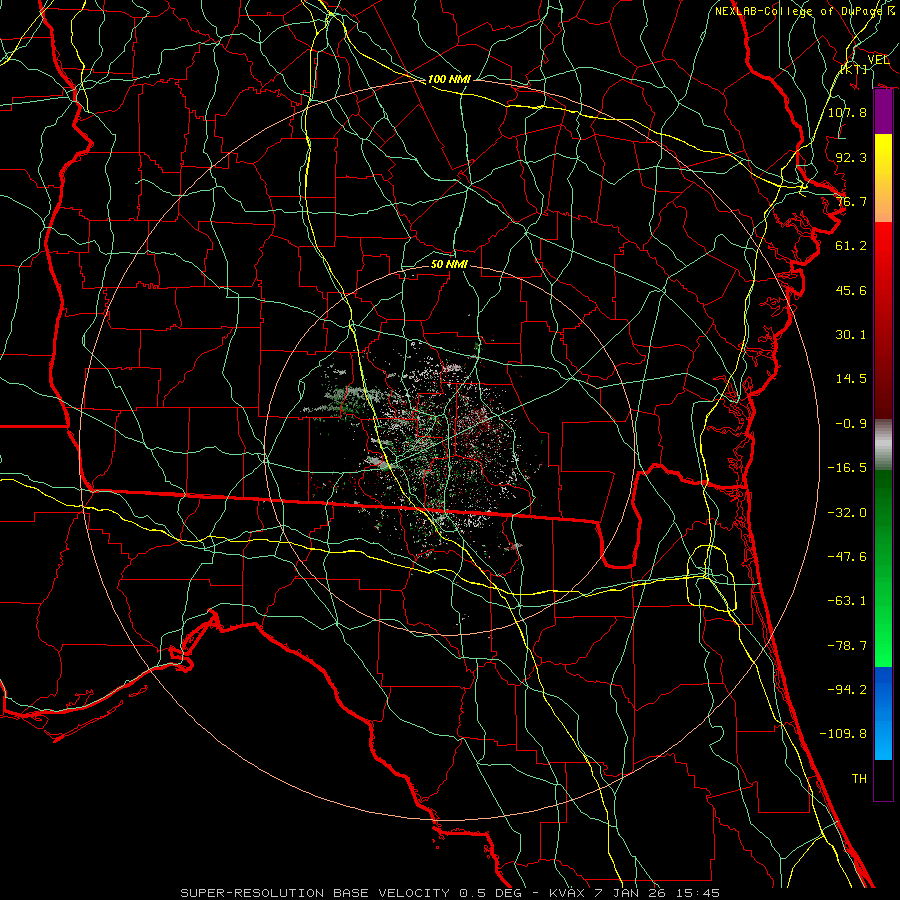Click the -47.6 legend value
Image resolution: width=900 pixels, height=900 pixels.
click(x=847, y=557)
